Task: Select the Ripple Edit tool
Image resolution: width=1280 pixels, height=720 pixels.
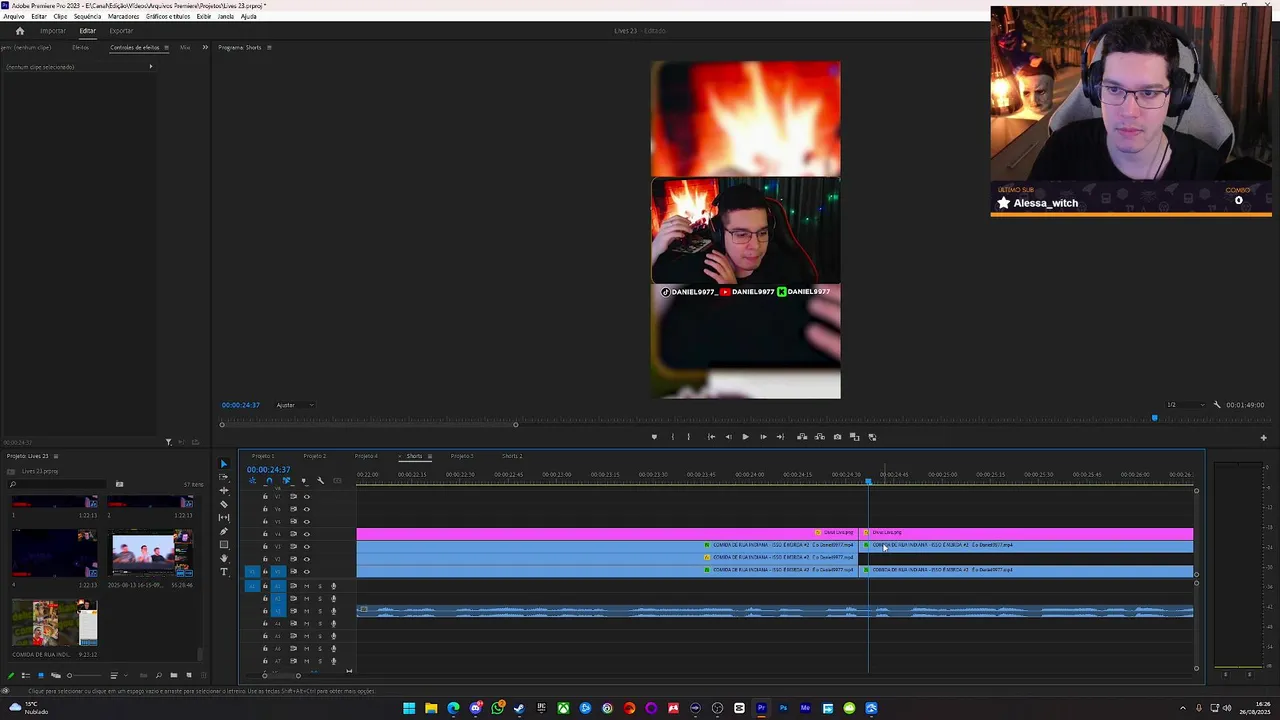Action: point(224,491)
